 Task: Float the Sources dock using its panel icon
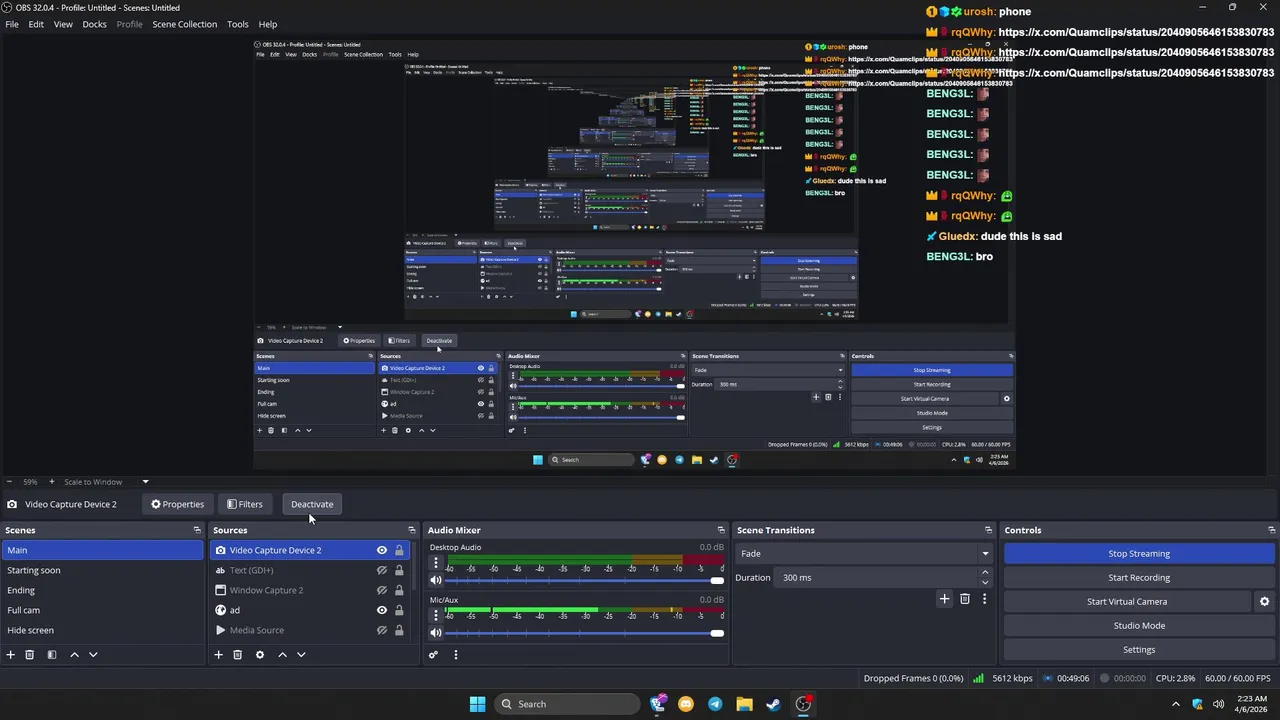[411, 530]
